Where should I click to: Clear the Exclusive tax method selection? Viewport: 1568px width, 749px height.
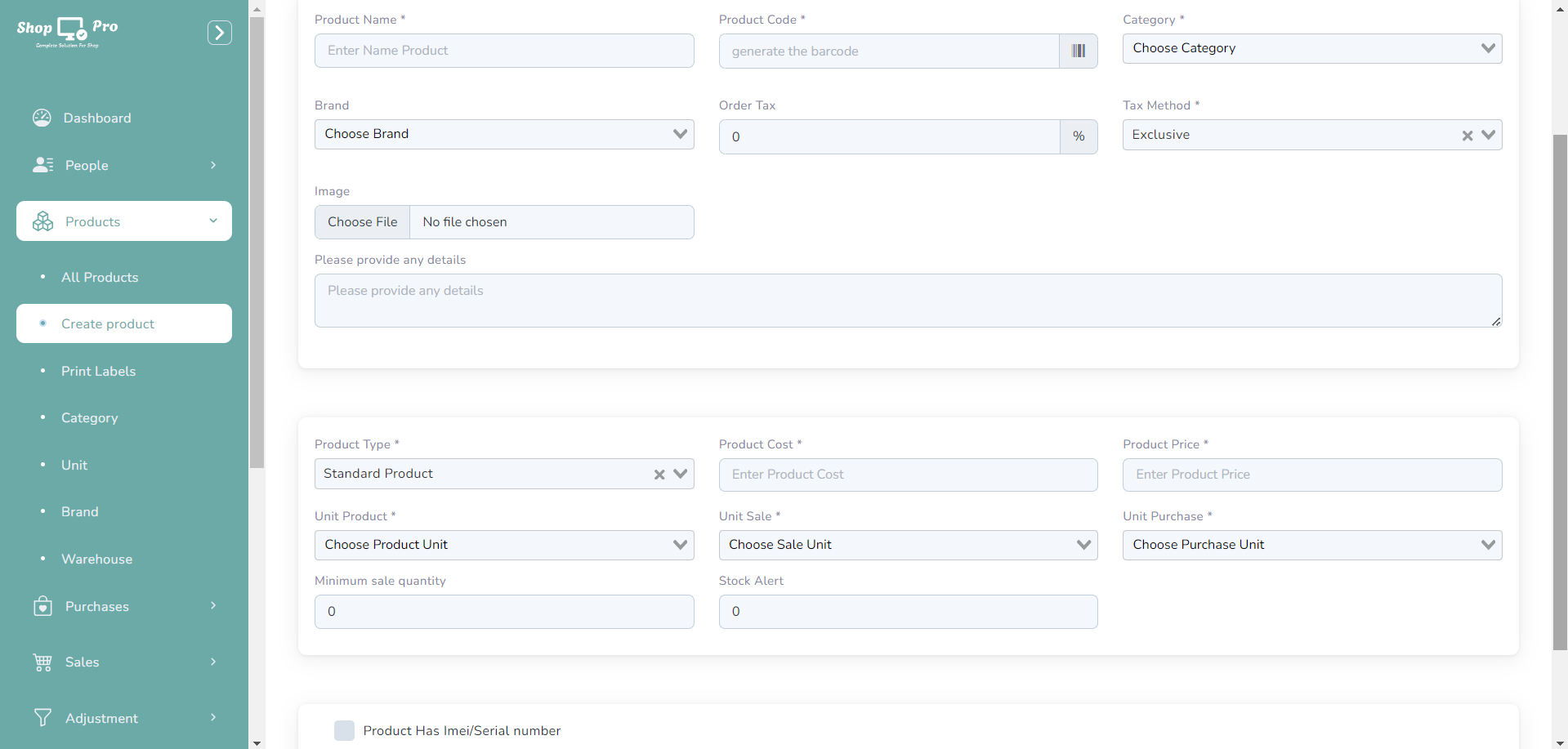pyautogui.click(x=1467, y=136)
